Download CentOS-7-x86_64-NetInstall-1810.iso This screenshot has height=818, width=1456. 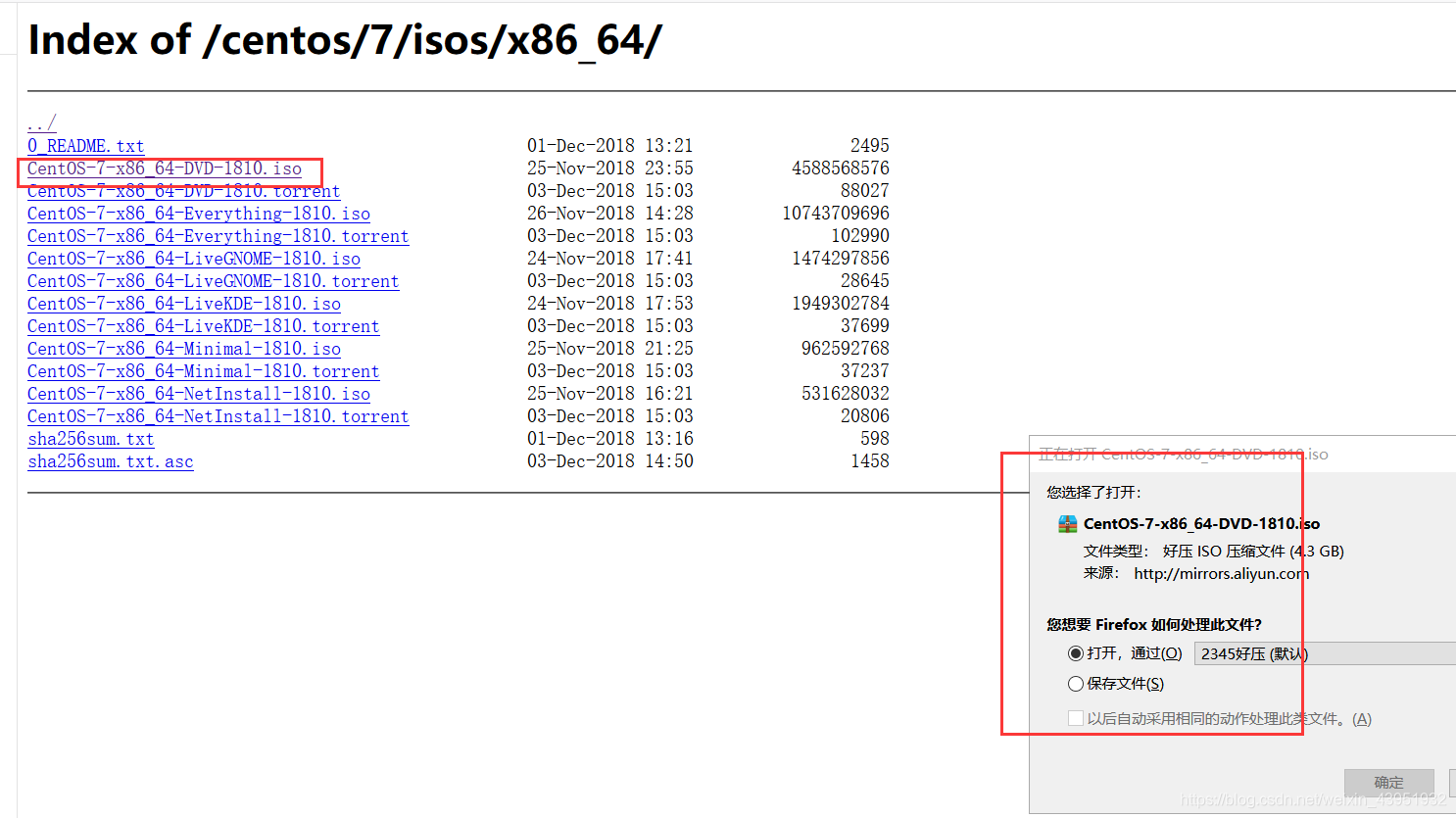pyautogui.click(x=199, y=394)
